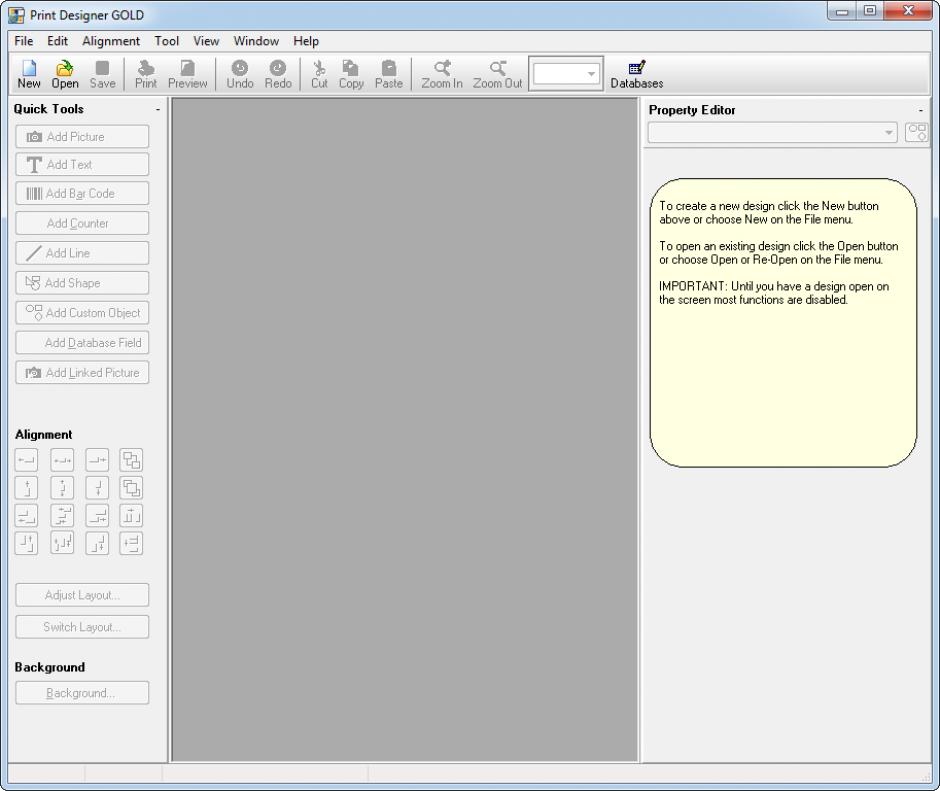Viewport: 940px width, 791px height.
Task: Open the Edit menu
Action: (58, 41)
